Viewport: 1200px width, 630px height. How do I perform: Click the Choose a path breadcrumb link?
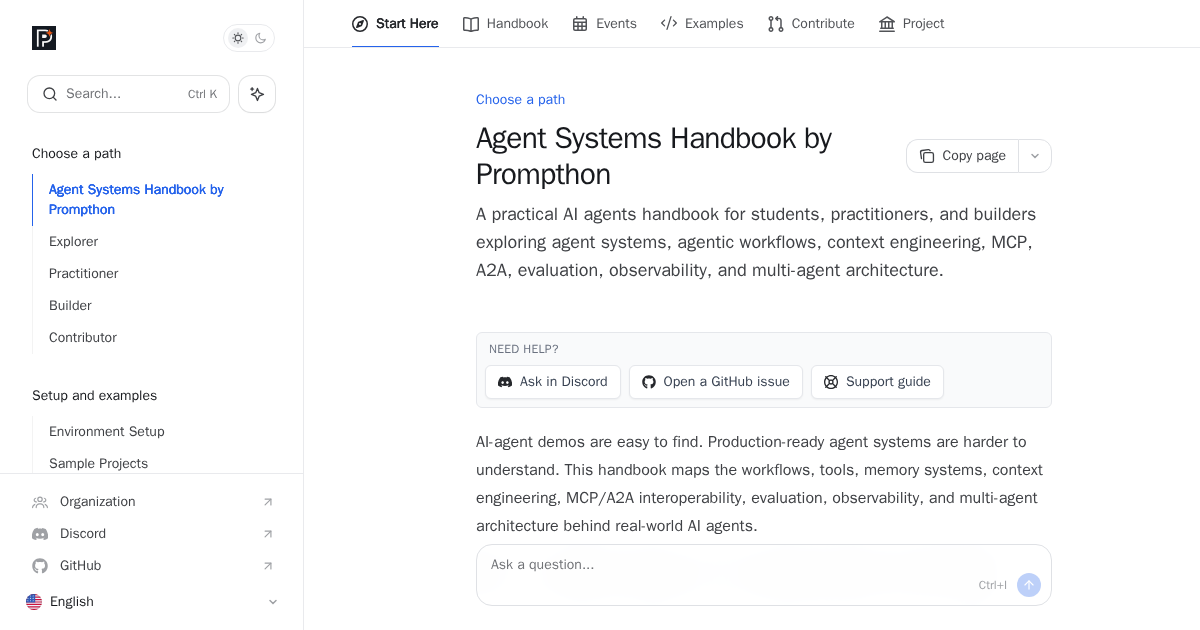tap(520, 100)
